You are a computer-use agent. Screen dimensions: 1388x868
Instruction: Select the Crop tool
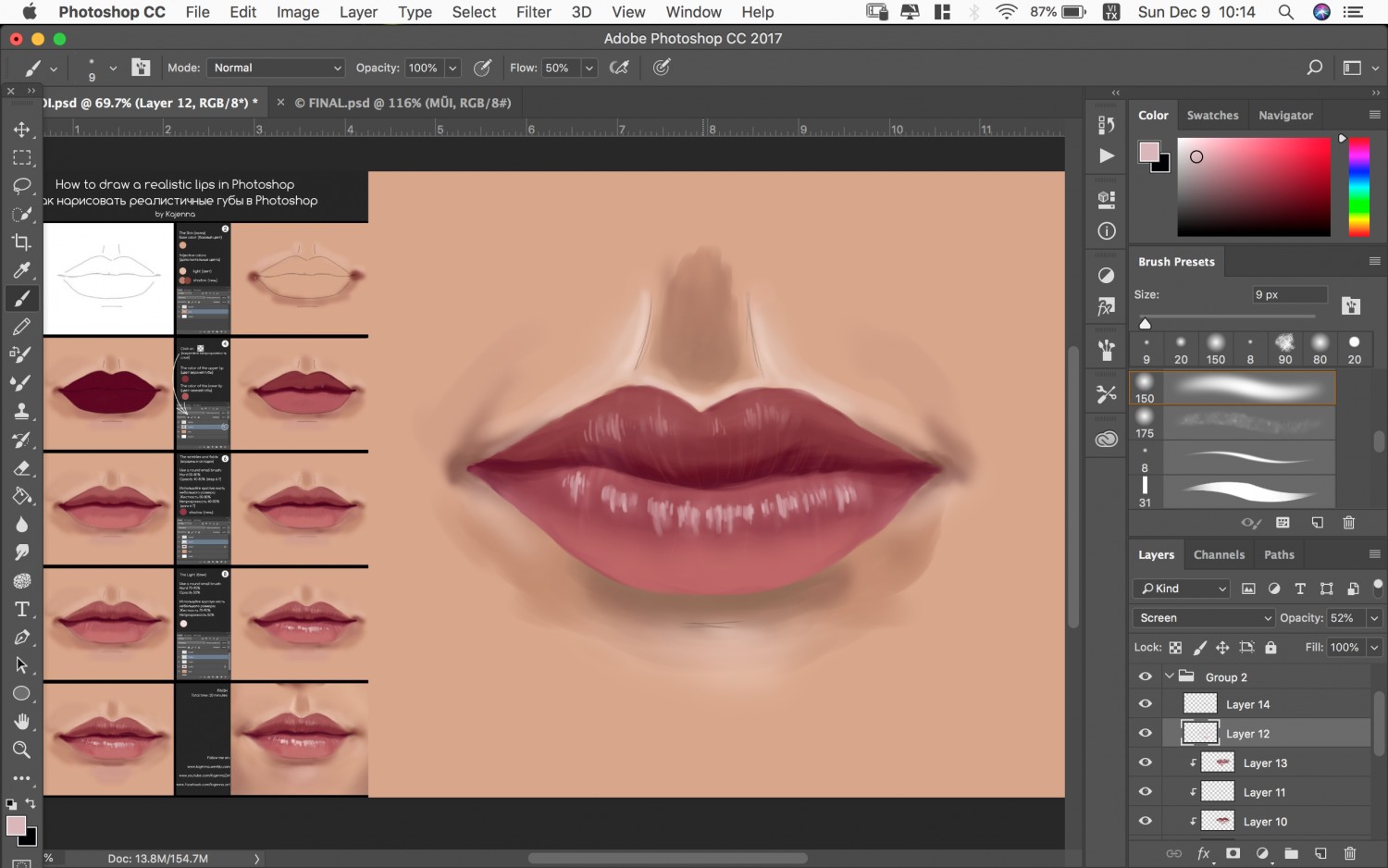click(x=22, y=242)
